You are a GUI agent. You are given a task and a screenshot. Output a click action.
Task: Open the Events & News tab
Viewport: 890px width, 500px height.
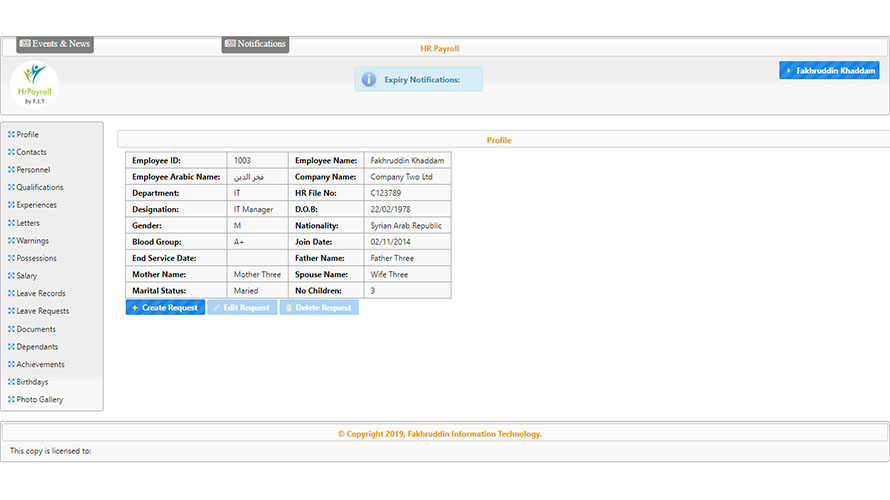pyautogui.click(x=55, y=44)
